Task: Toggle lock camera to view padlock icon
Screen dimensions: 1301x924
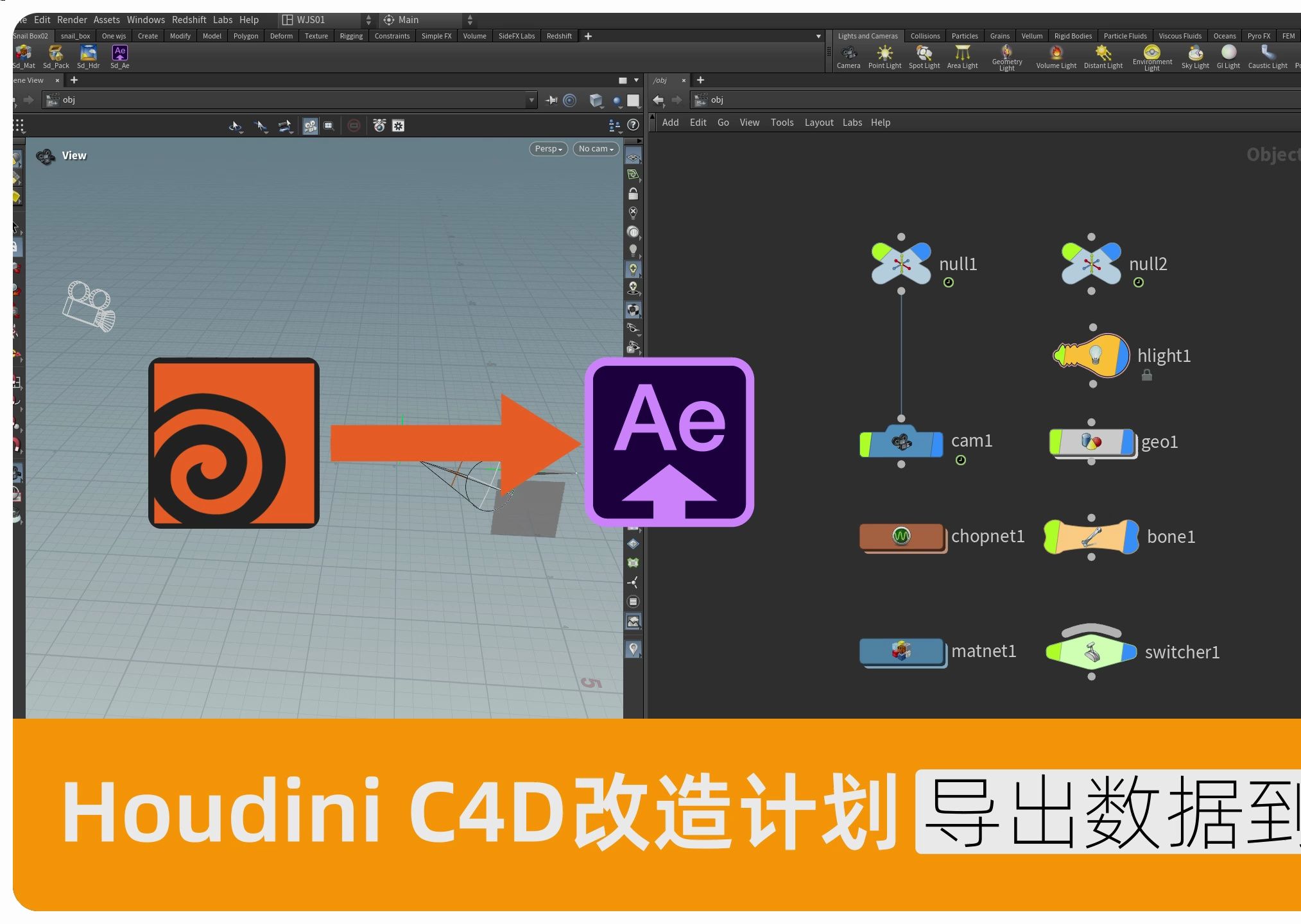Action: (x=633, y=193)
